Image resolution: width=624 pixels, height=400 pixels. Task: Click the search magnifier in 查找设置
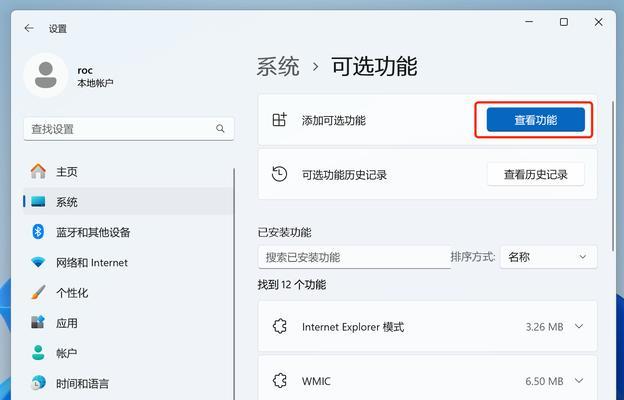[x=220, y=129]
